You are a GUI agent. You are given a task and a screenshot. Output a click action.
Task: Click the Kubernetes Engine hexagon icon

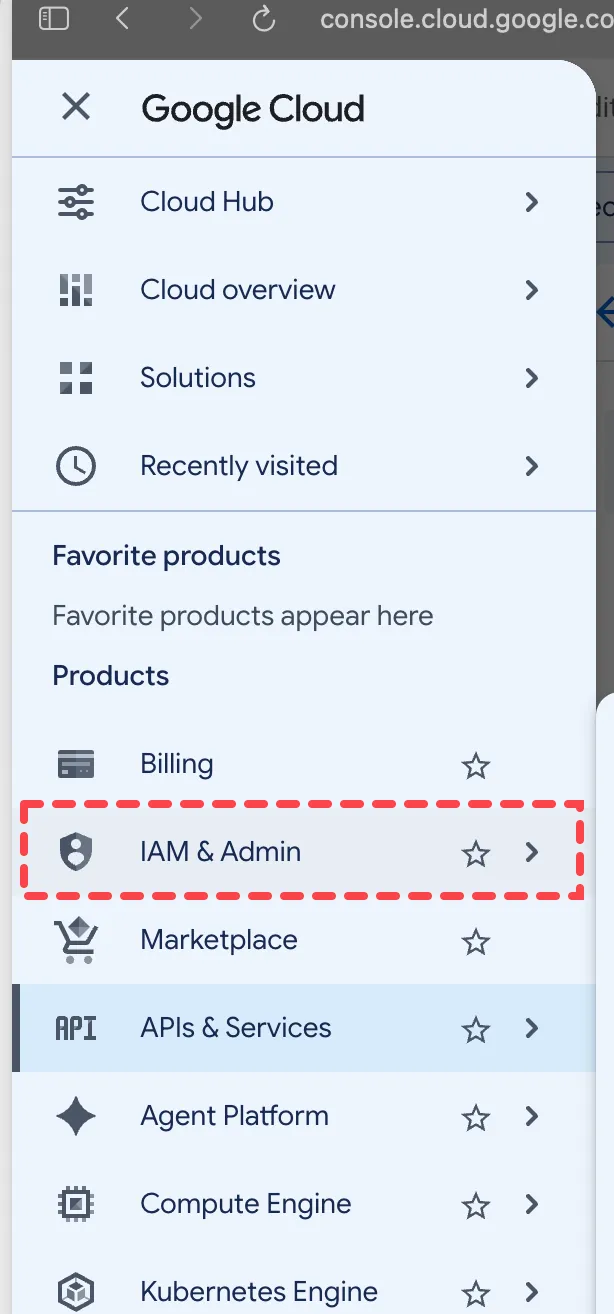tap(76, 1292)
